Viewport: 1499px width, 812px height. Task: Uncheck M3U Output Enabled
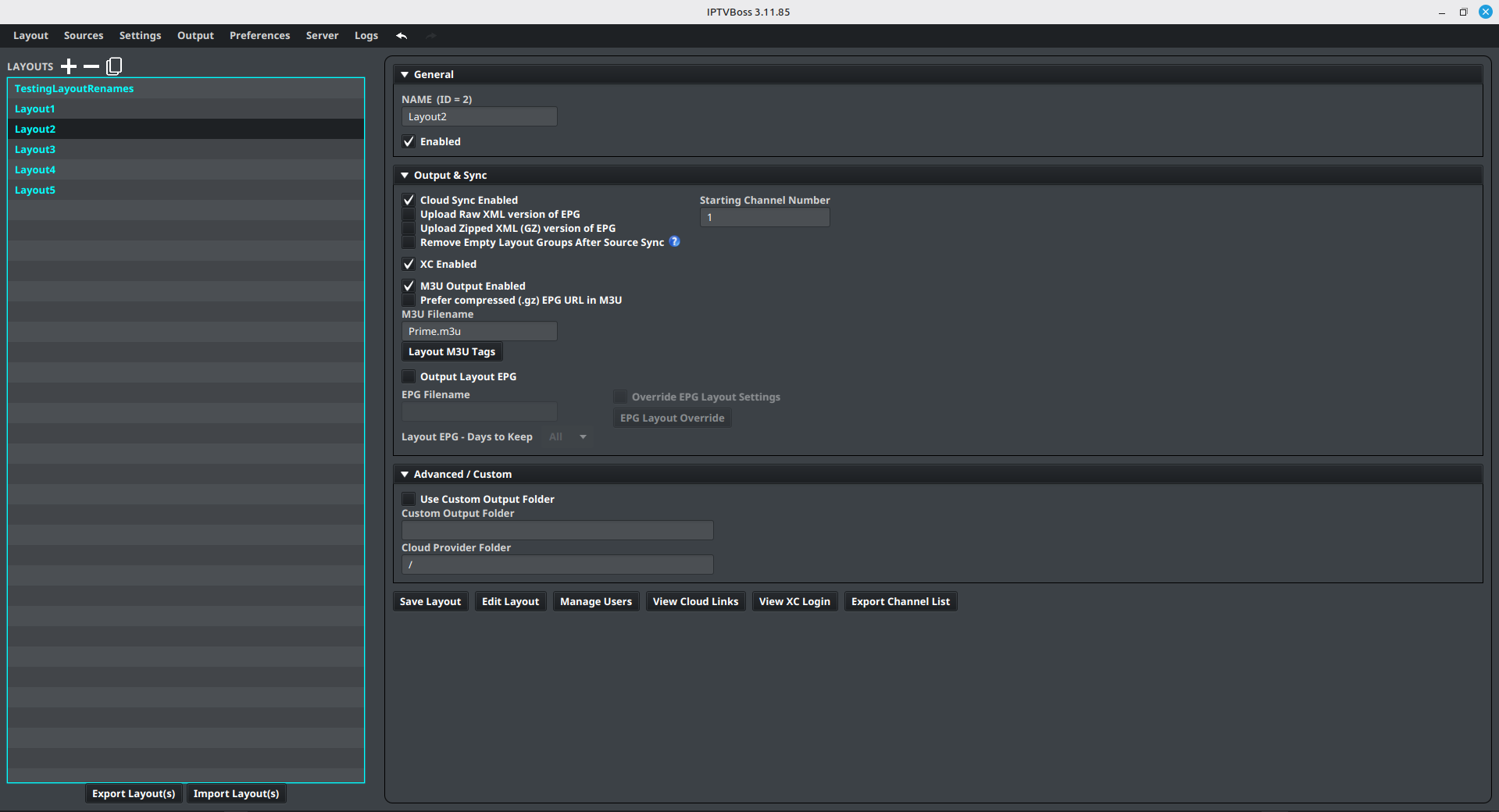[409, 286]
